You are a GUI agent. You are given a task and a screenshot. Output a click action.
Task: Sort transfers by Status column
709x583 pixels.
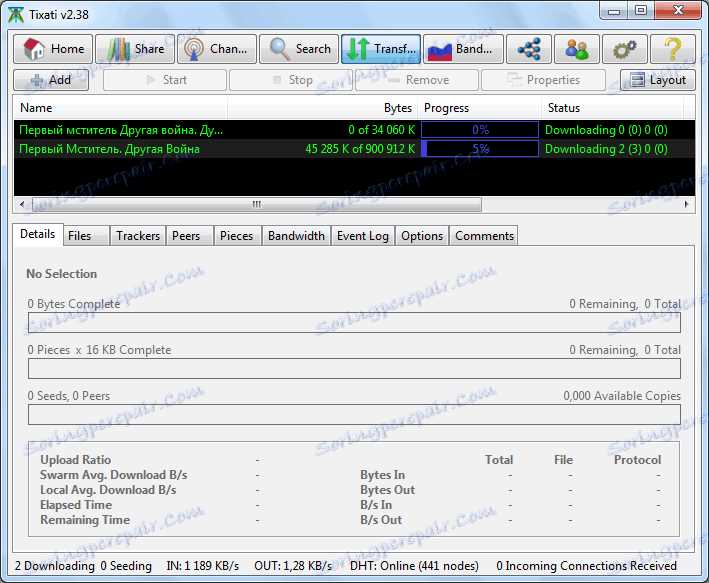pos(612,108)
